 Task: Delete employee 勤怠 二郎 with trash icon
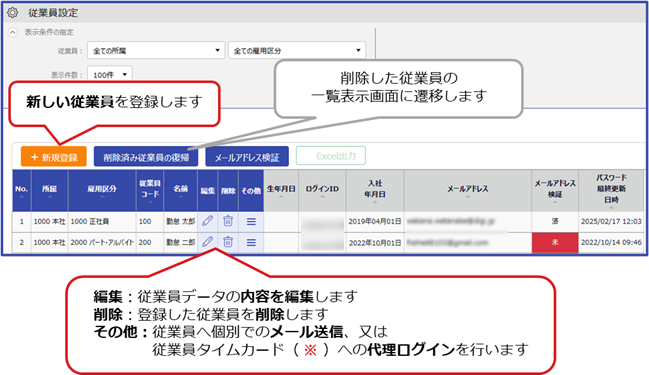pos(228,242)
